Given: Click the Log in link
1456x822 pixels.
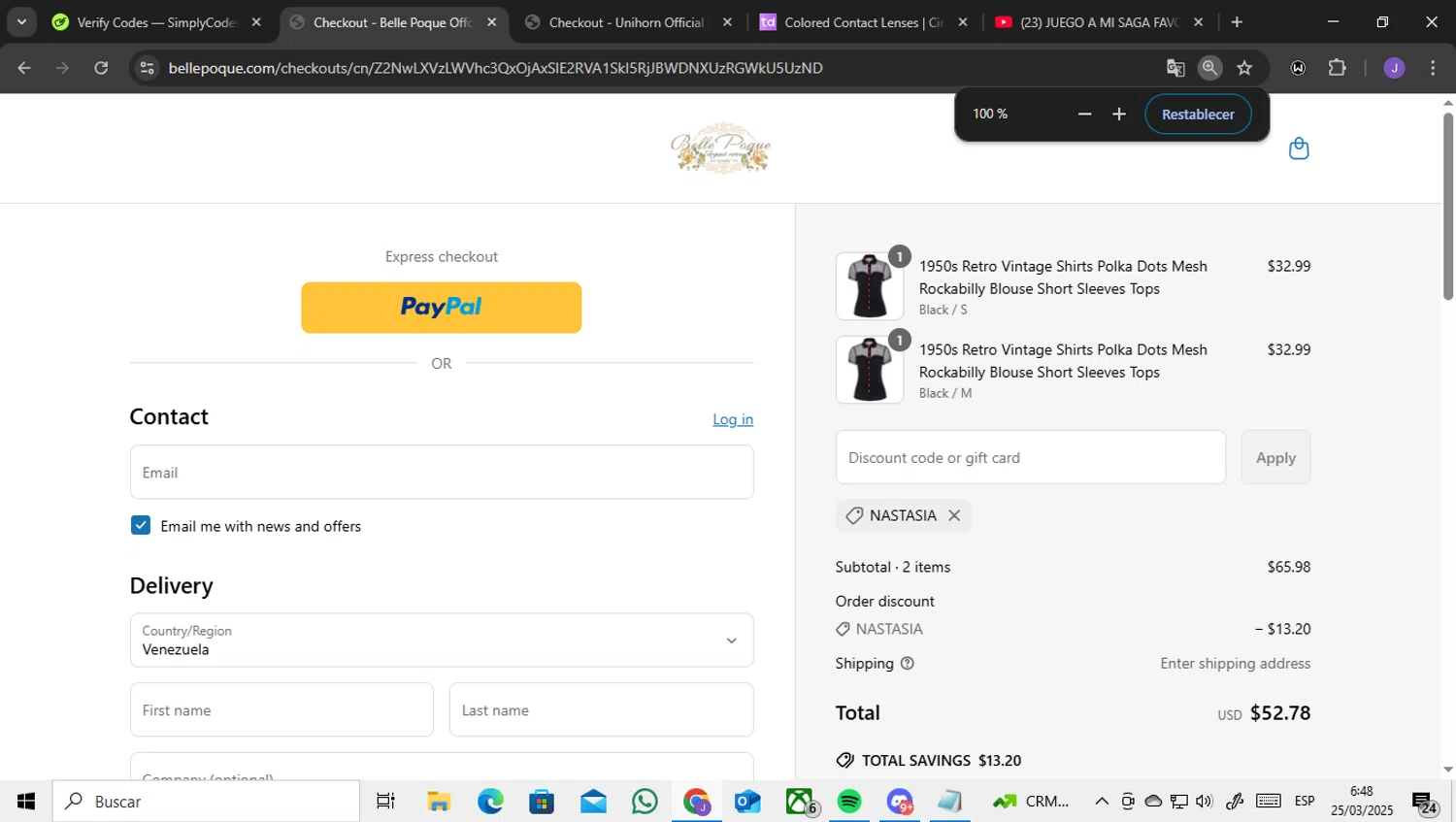Looking at the screenshot, I should [733, 419].
